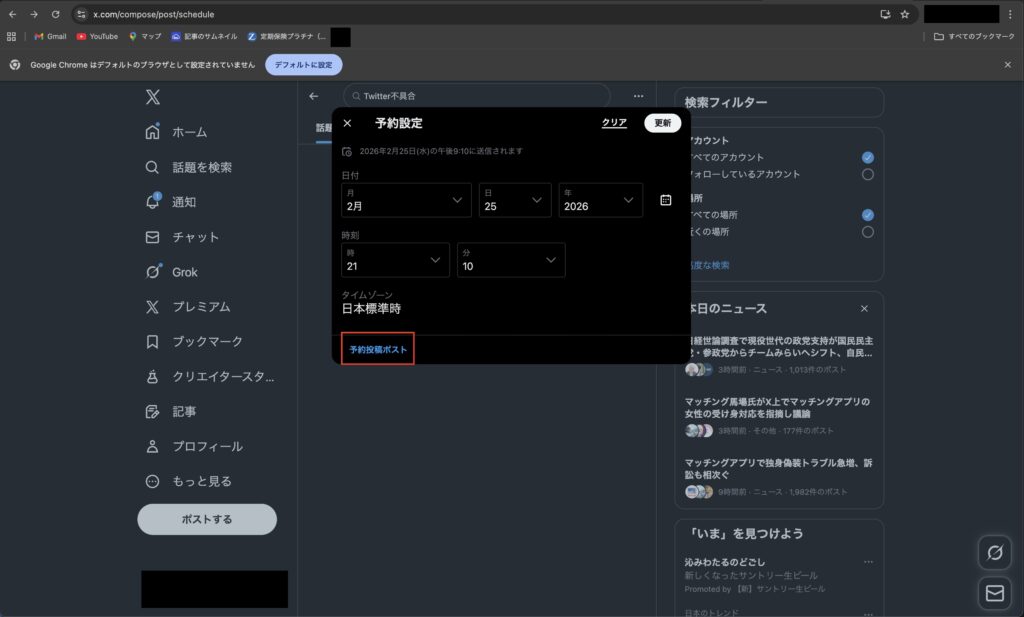The height and width of the screenshot is (617, 1024).
Task: Enable フォローしているアカウント filter
Action: [867, 174]
